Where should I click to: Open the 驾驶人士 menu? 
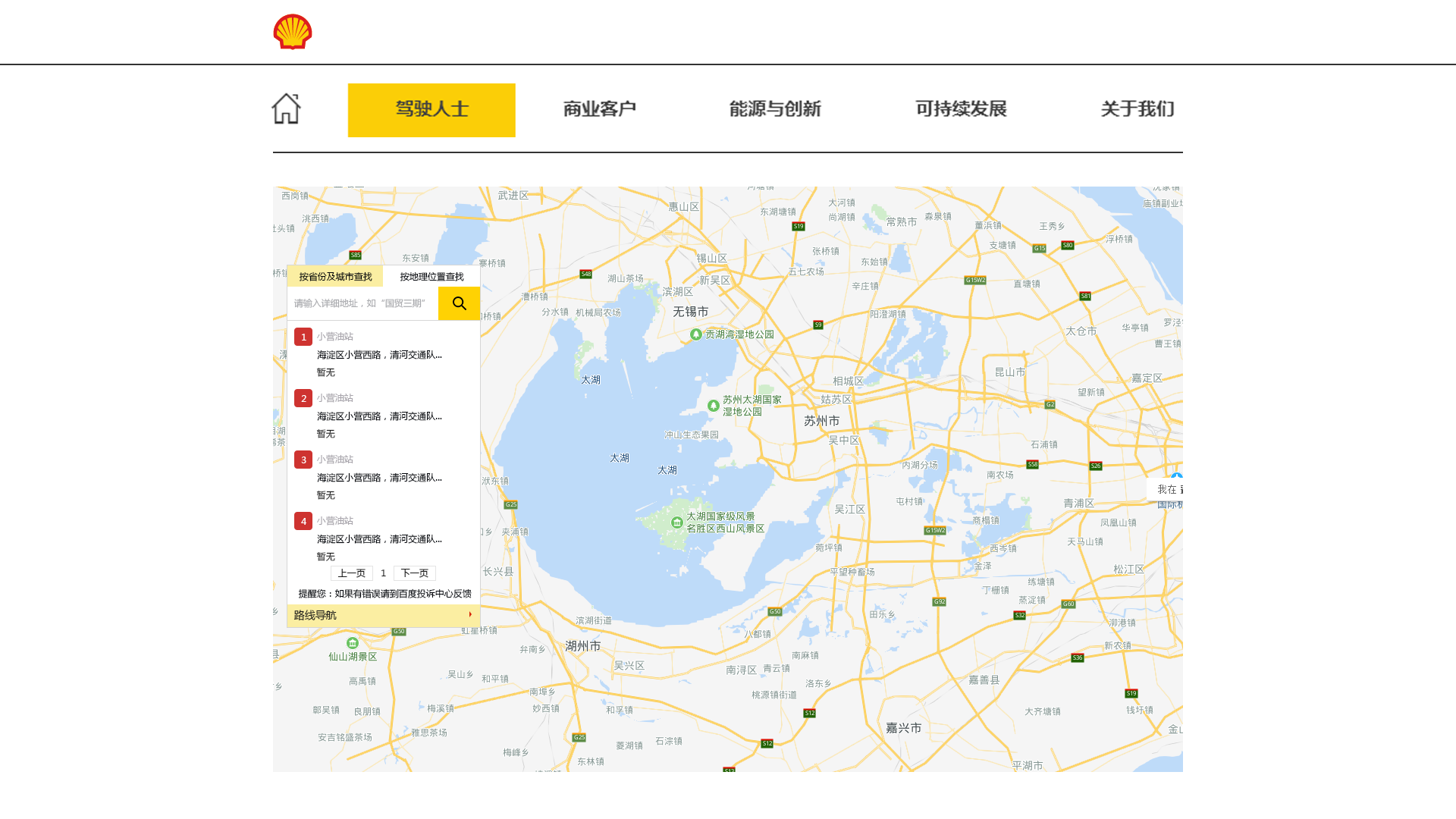click(x=431, y=110)
